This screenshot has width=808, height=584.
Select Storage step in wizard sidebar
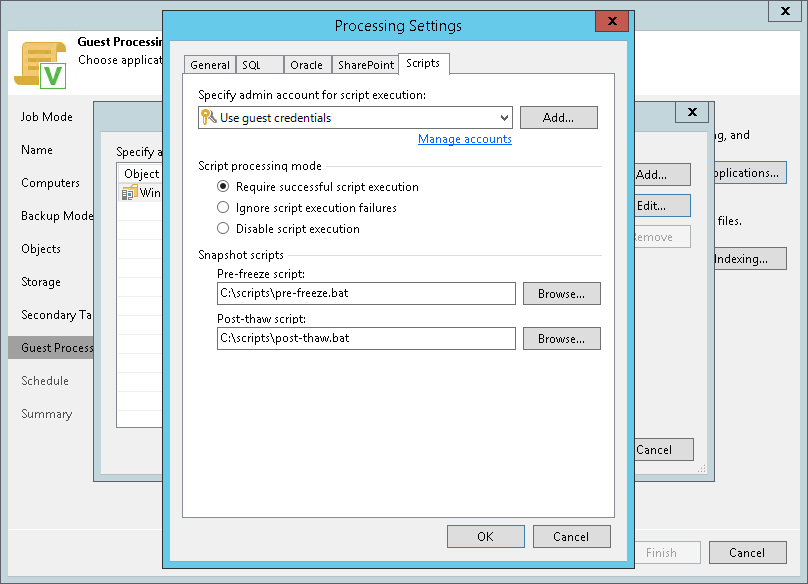[41, 282]
